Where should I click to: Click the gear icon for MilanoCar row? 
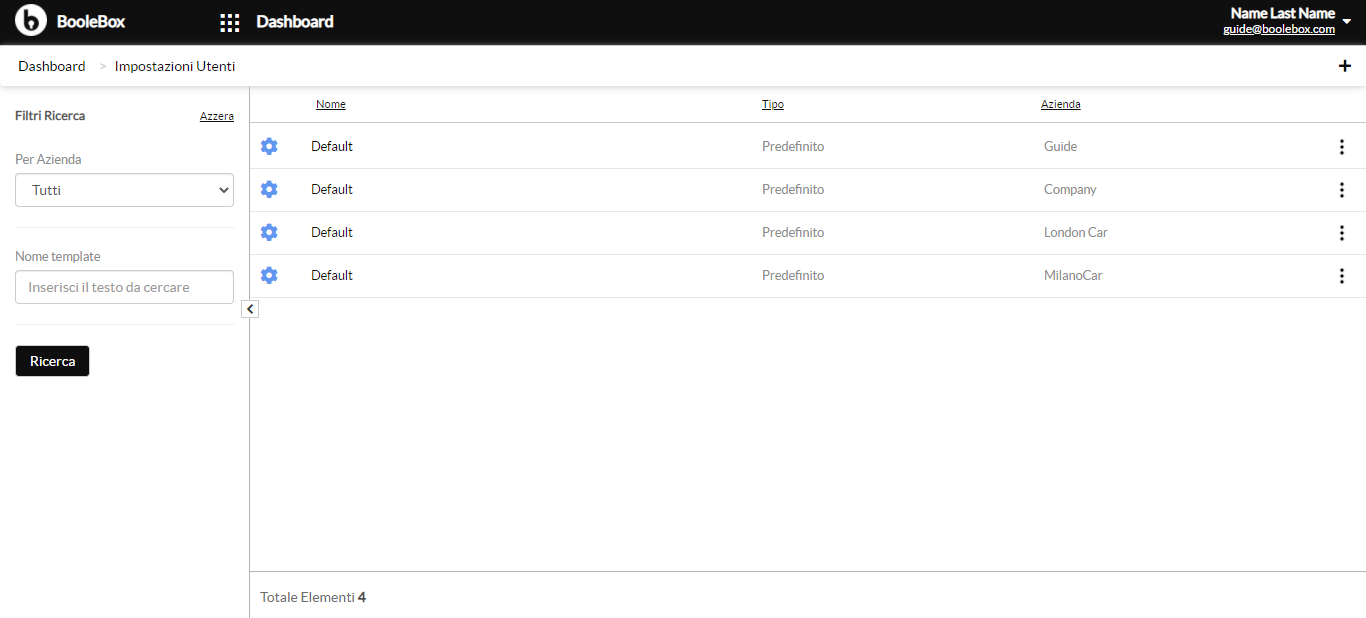click(x=269, y=275)
